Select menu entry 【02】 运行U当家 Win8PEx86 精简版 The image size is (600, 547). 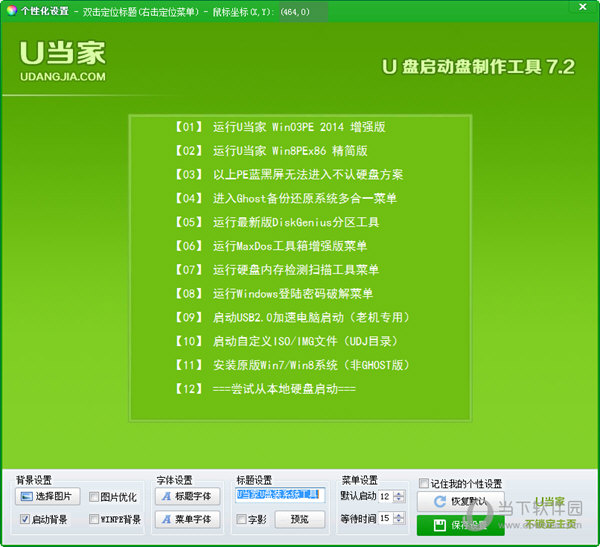[271, 150]
